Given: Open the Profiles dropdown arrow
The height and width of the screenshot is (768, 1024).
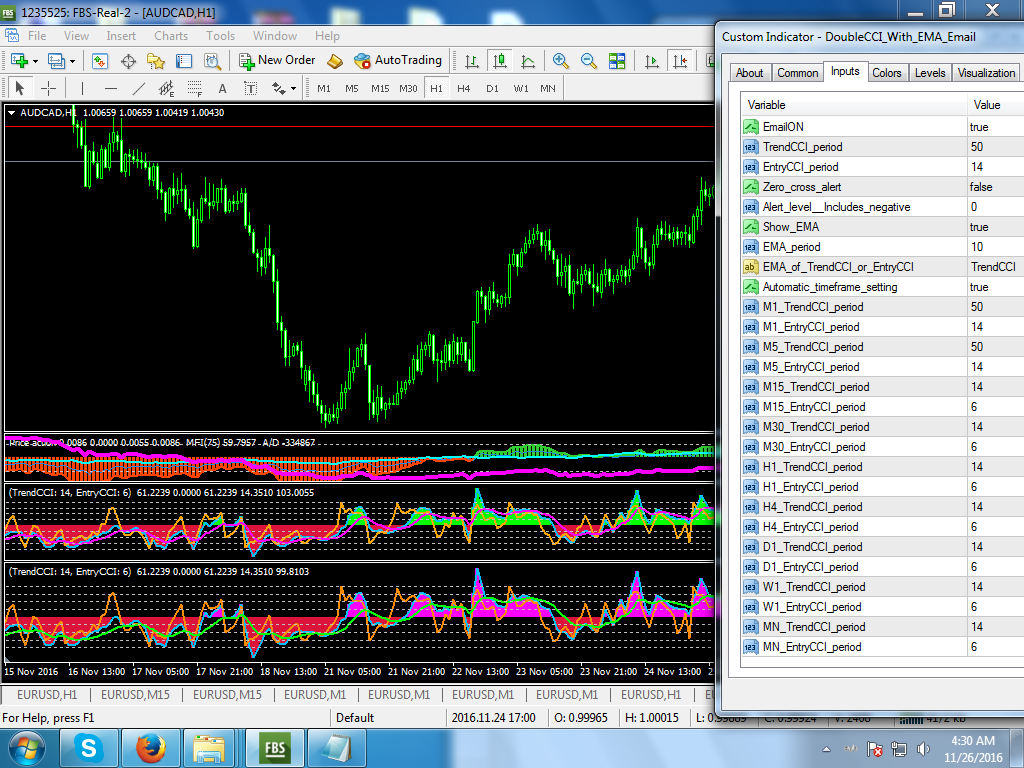Looking at the screenshot, I should (72, 61).
